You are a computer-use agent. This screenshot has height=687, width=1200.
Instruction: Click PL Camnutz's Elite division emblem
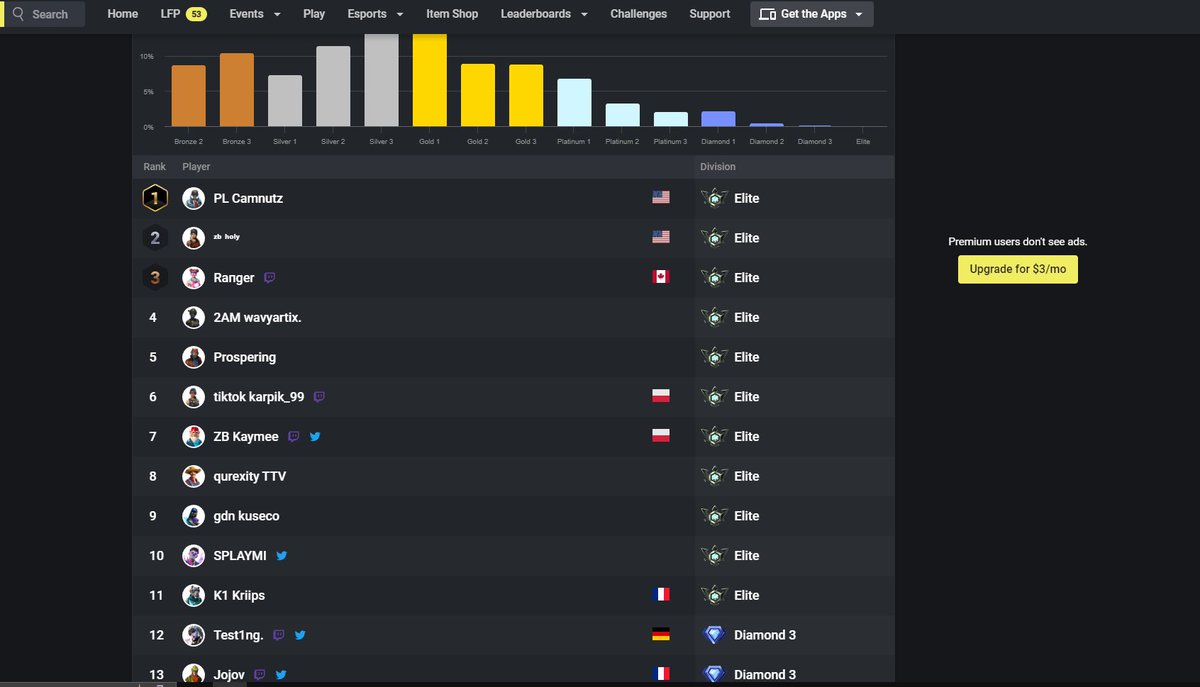pyautogui.click(x=714, y=198)
